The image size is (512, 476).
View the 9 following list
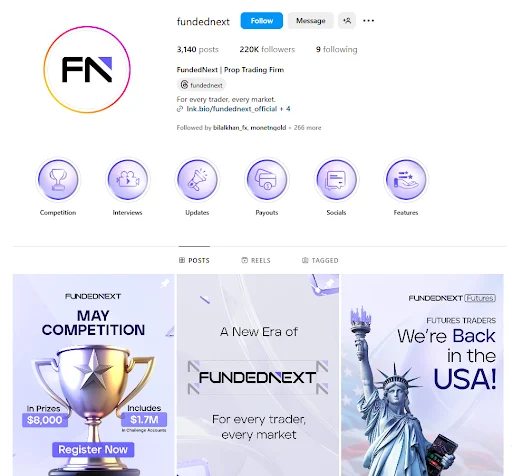tap(337, 50)
